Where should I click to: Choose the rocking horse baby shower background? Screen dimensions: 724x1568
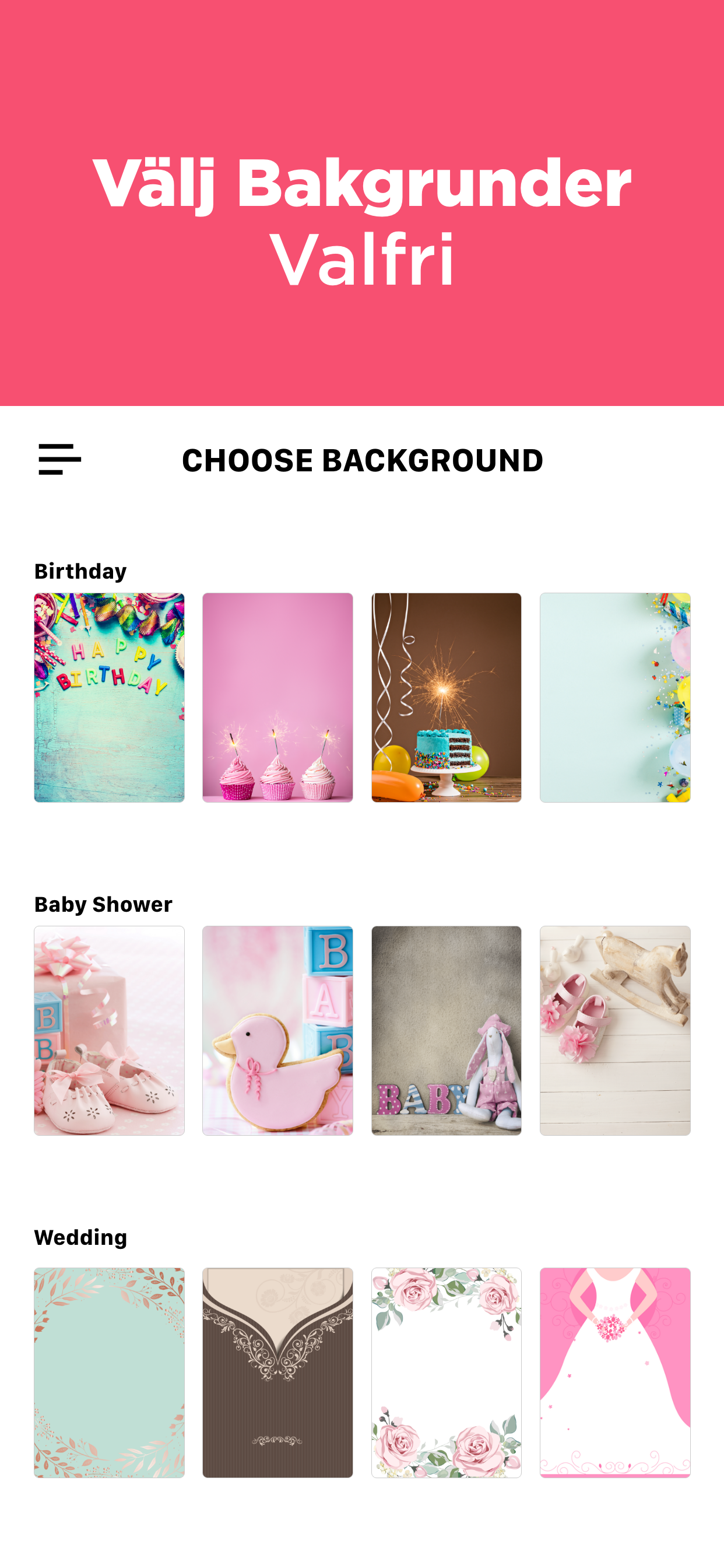coord(615,1031)
